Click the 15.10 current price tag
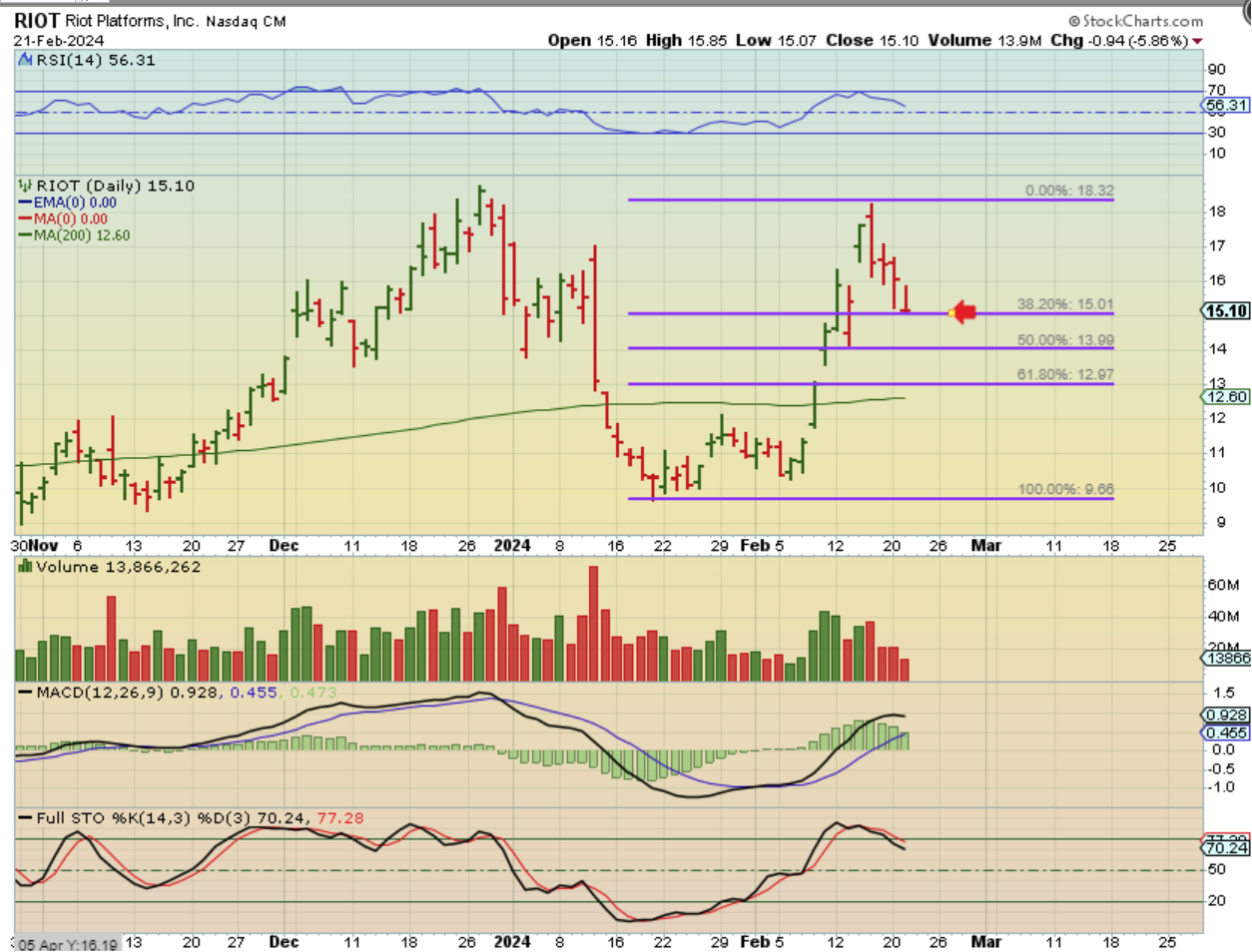 [1226, 311]
